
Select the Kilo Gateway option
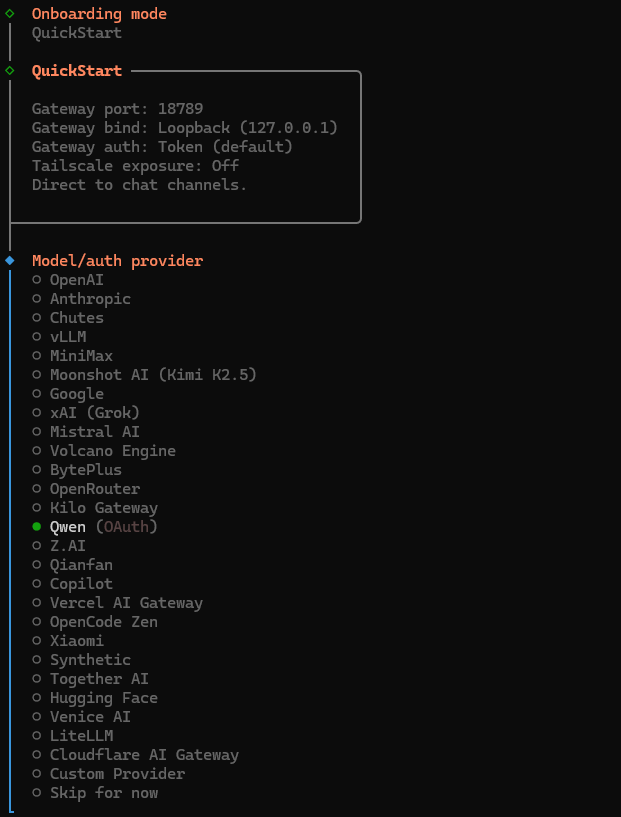coord(95,508)
